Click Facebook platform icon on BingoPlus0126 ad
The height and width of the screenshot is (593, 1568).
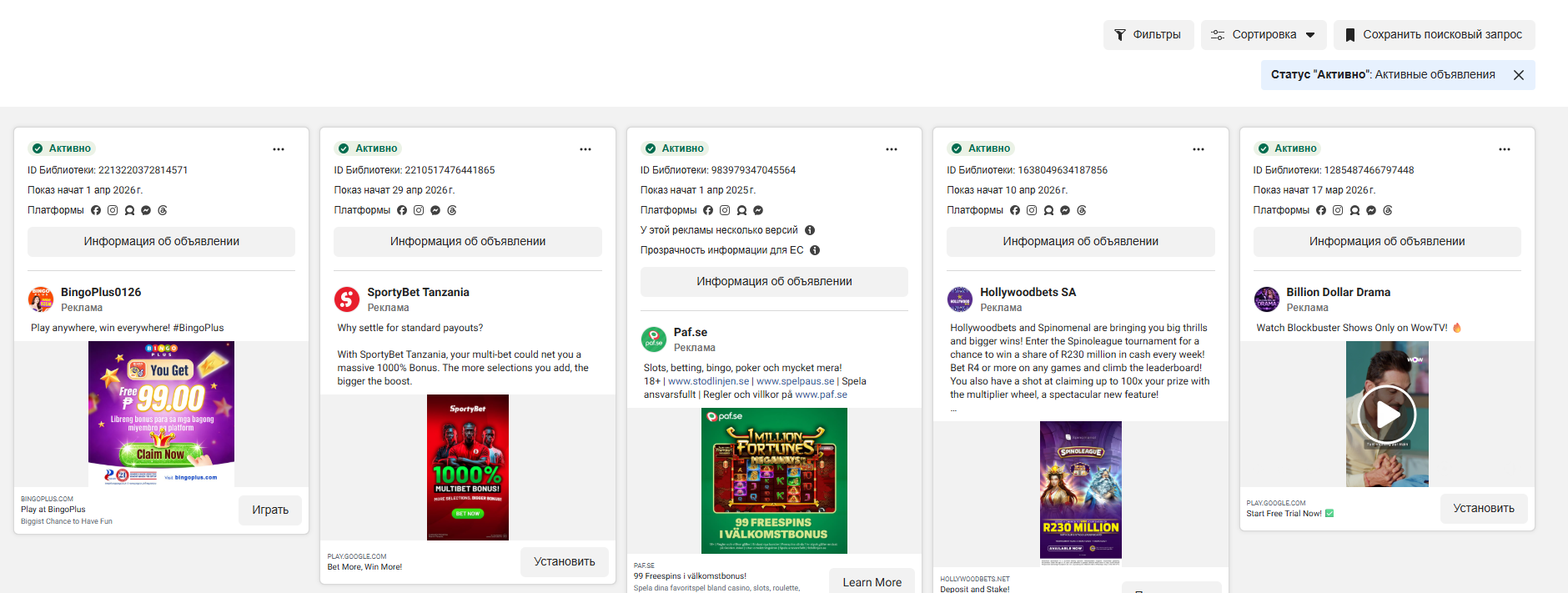point(96,210)
